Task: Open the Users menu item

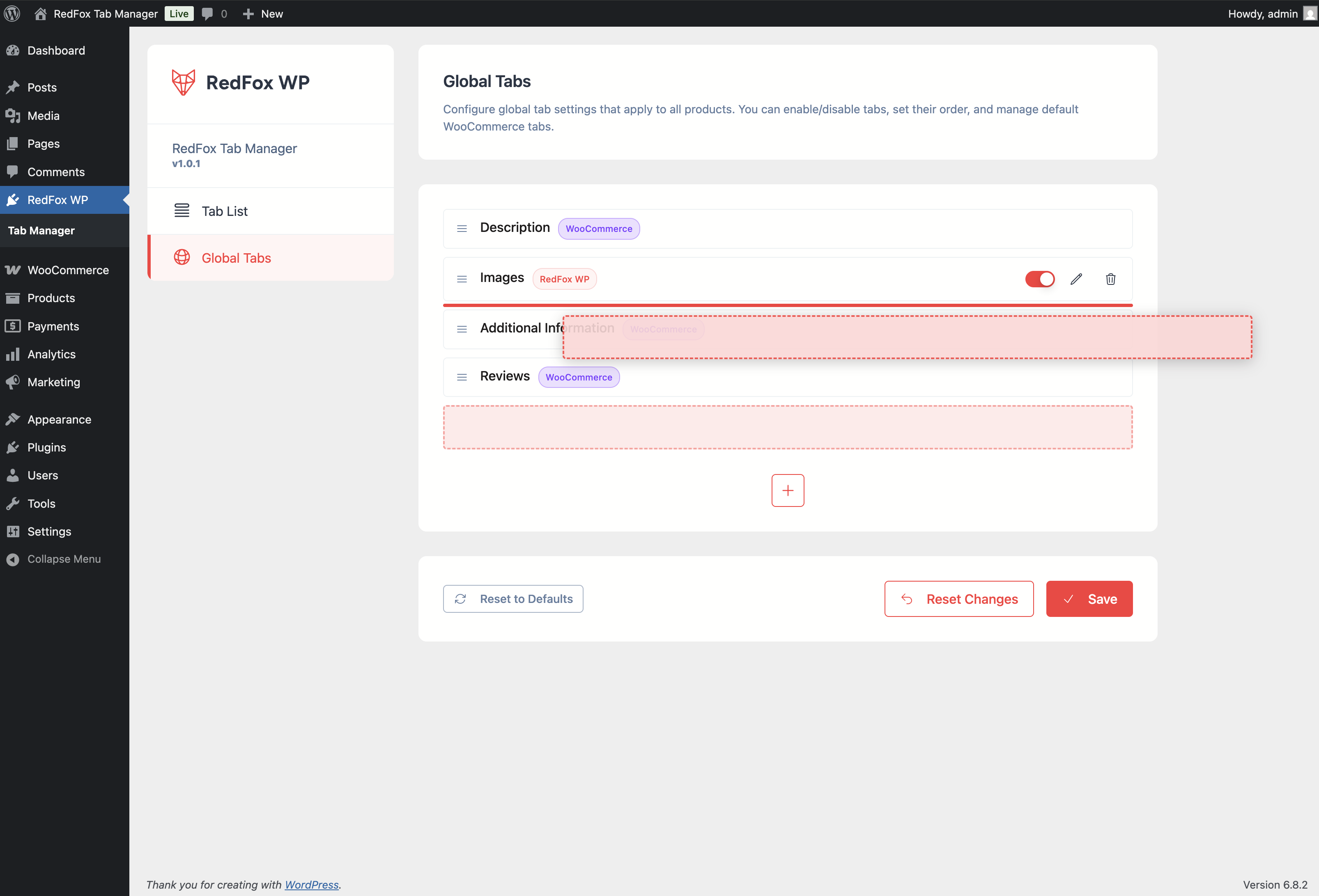Action: [65, 476]
